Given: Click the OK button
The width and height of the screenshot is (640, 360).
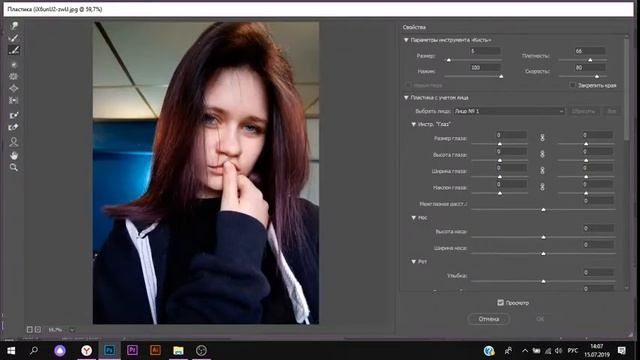Looking at the screenshot, I should (x=540, y=319).
